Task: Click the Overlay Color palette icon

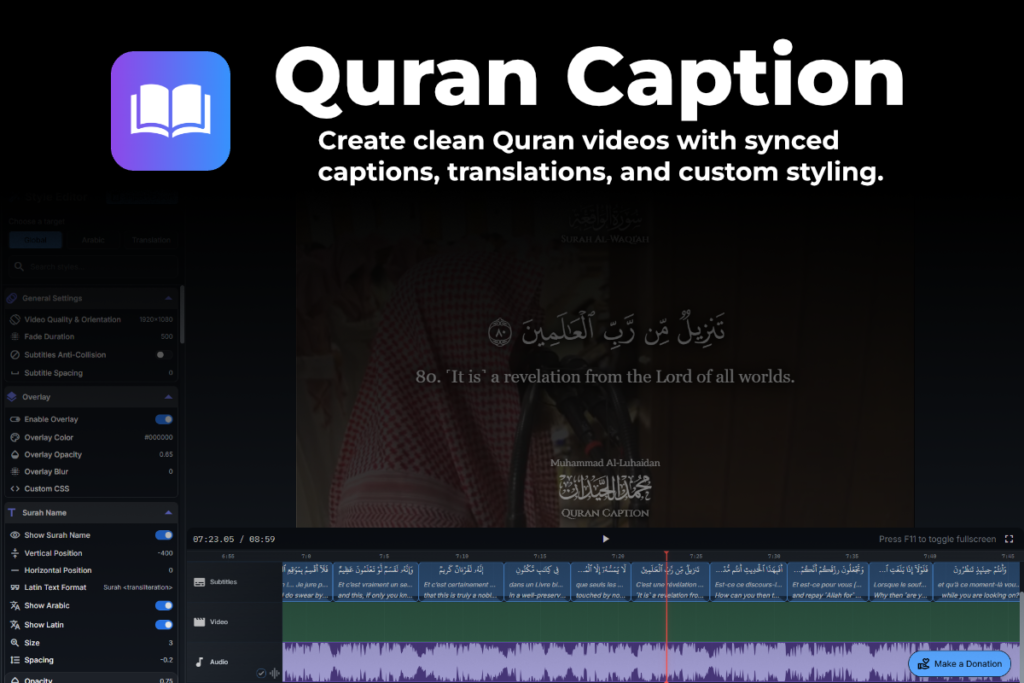Action: point(15,437)
